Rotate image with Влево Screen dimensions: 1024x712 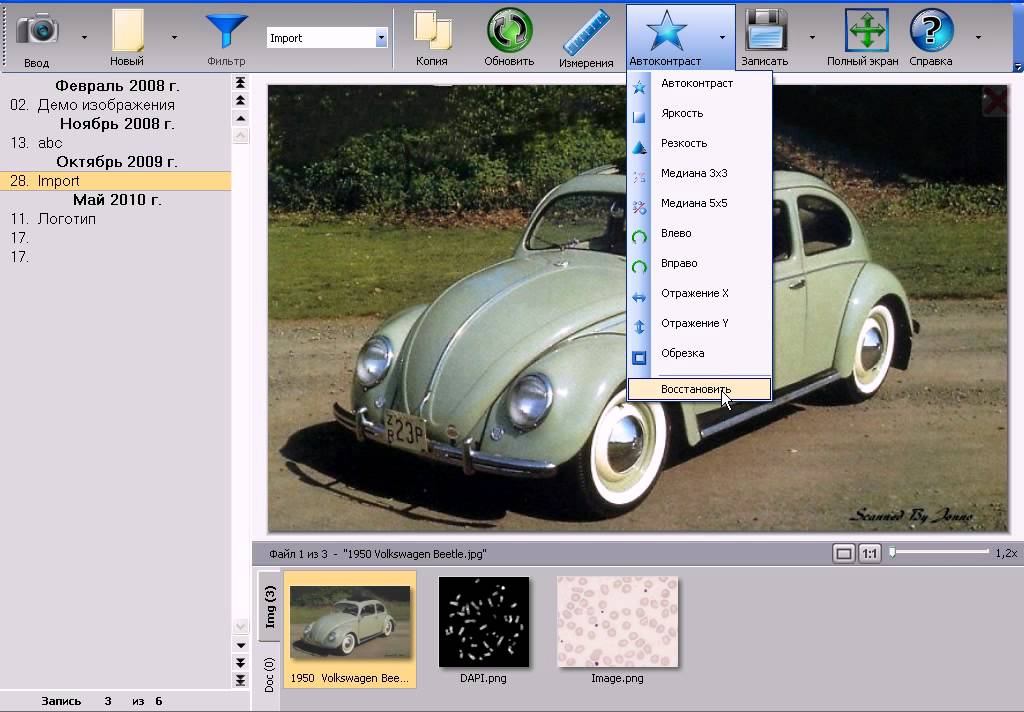[x=699, y=234]
